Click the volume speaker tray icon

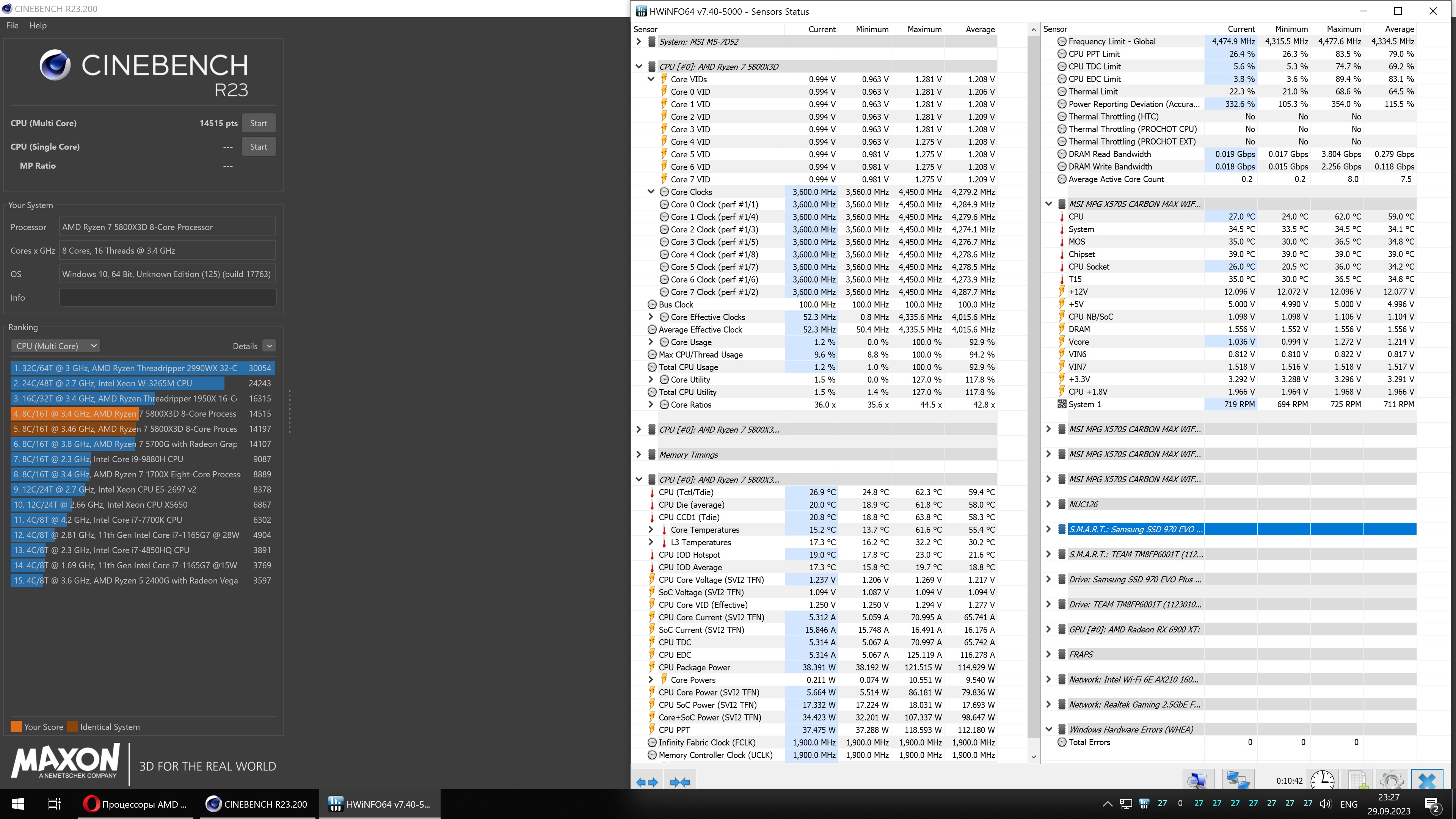click(x=1325, y=804)
